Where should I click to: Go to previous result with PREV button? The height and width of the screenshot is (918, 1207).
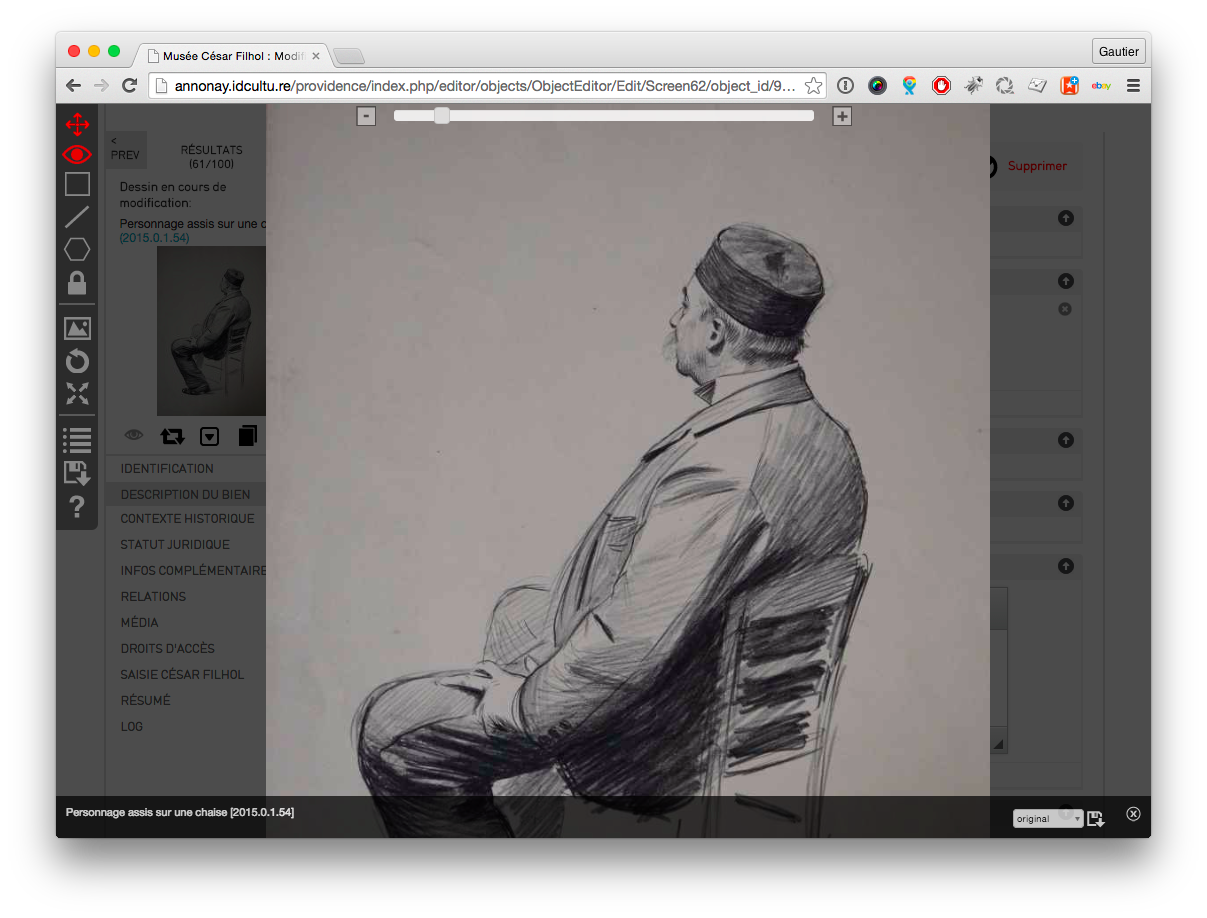[x=125, y=149]
